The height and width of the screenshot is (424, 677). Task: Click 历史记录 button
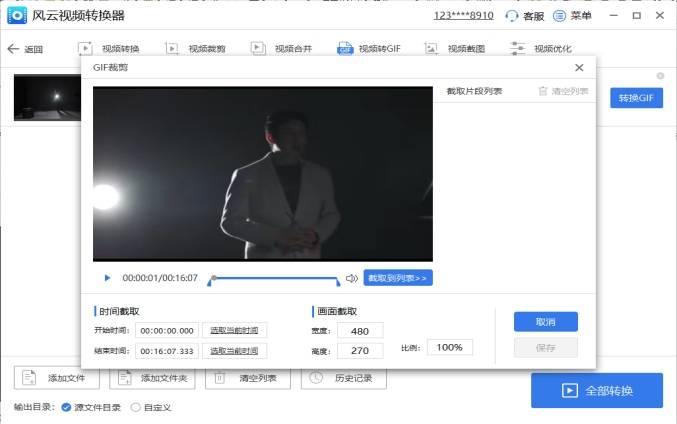click(344, 378)
